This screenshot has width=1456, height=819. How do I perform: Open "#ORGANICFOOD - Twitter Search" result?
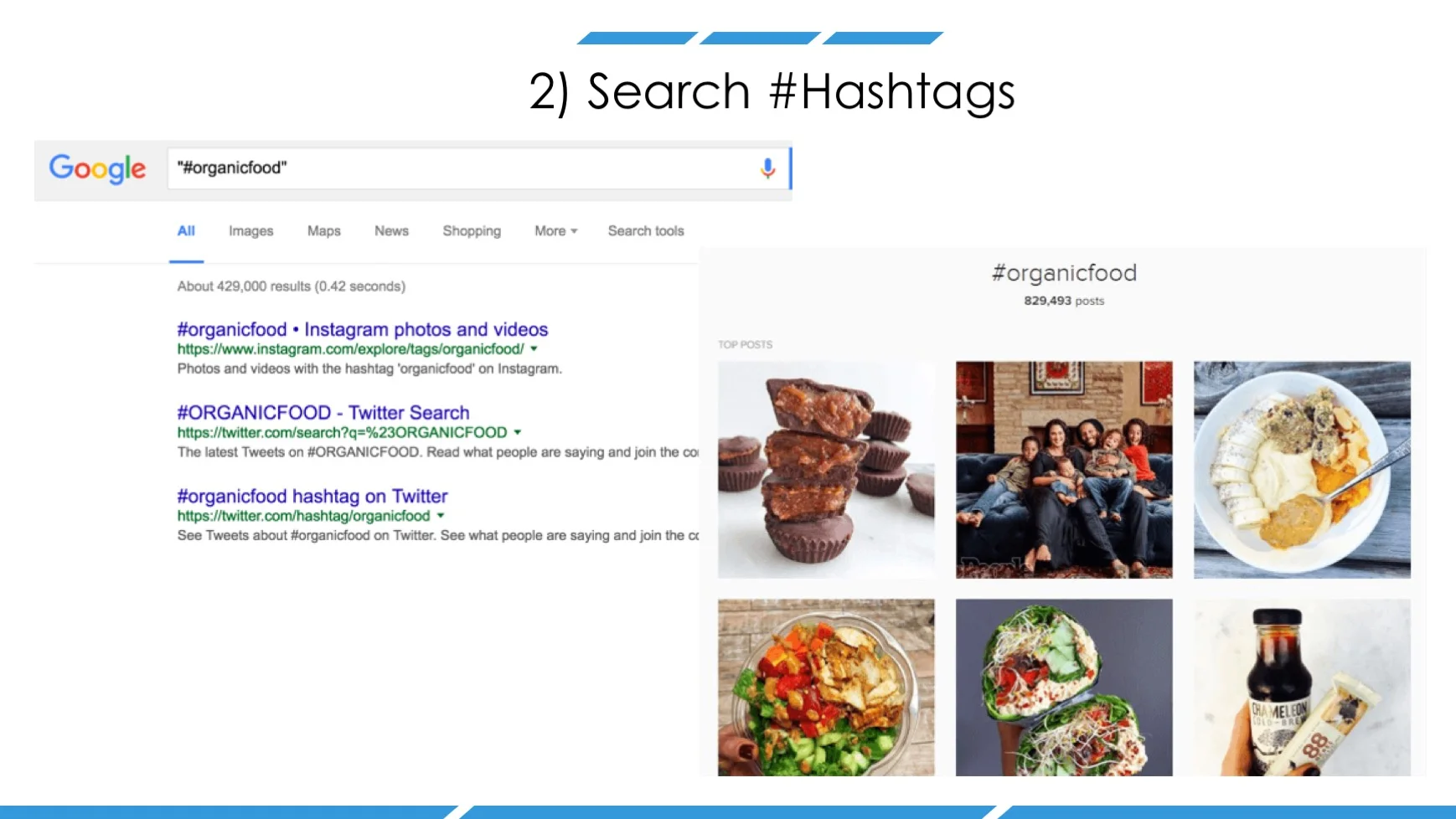pyautogui.click(x=323, y=413)
